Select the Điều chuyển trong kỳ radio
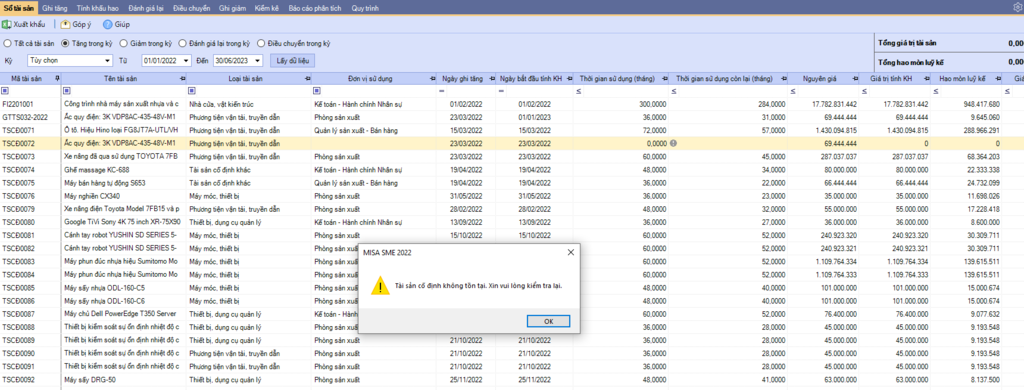The image size is (1024, 390). pyautogui.click(x=261, y=44)
